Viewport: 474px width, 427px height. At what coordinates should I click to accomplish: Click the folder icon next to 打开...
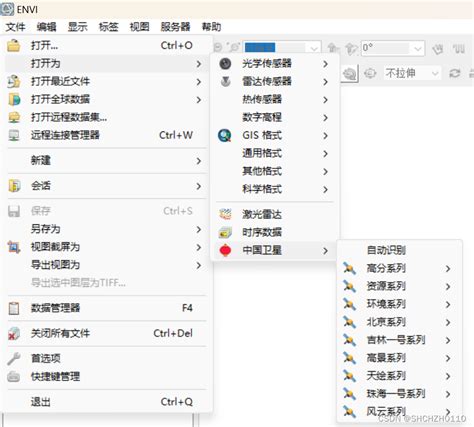14,45
